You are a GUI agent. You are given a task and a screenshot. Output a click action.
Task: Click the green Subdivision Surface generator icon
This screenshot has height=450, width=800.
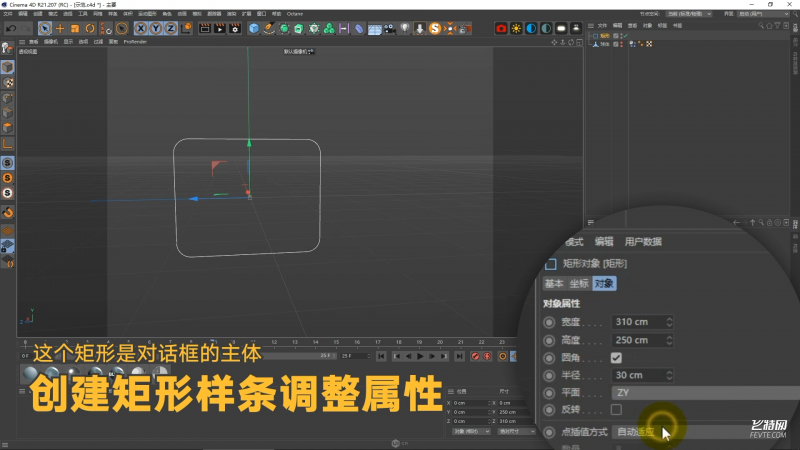coord(284,29)
